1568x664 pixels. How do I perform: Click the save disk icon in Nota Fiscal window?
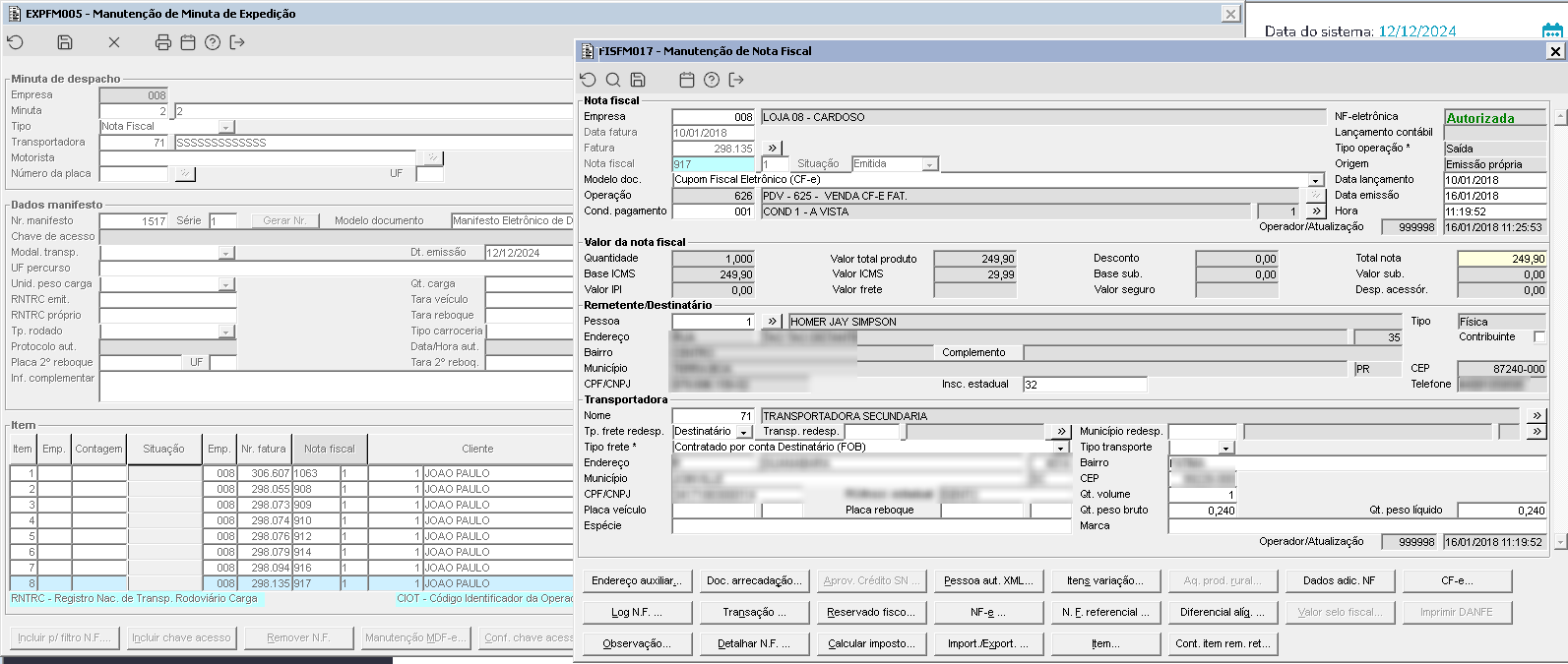tap(638, 80)
